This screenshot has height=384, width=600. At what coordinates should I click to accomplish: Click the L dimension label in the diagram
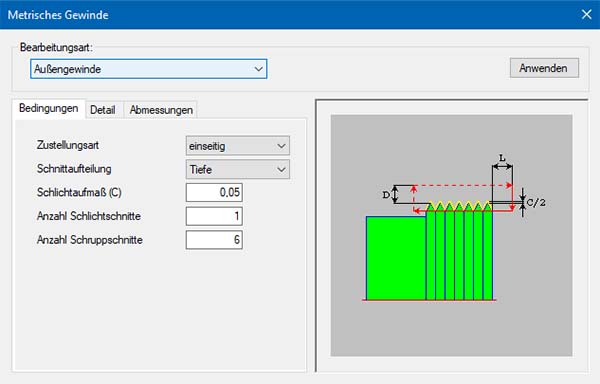tap(502, 158)
